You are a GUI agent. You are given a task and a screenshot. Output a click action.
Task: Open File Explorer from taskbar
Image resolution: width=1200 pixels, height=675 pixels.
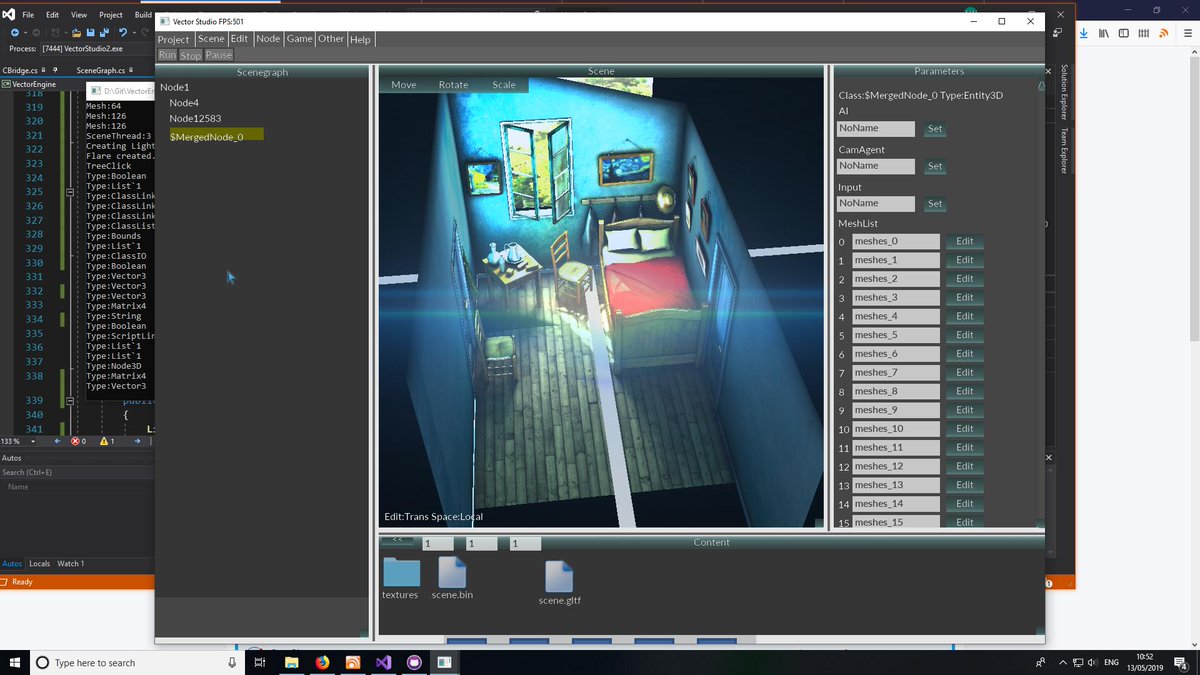pyautogui.click(x=291, y=662)
